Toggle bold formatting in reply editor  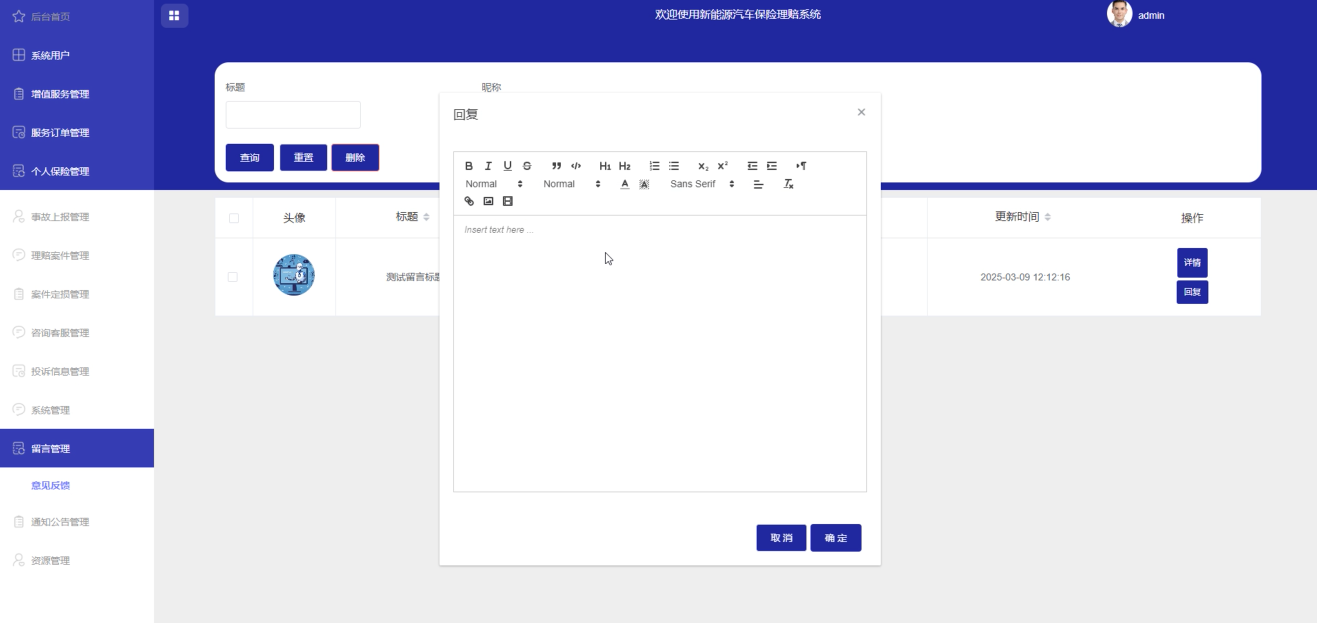coord(469,166)
